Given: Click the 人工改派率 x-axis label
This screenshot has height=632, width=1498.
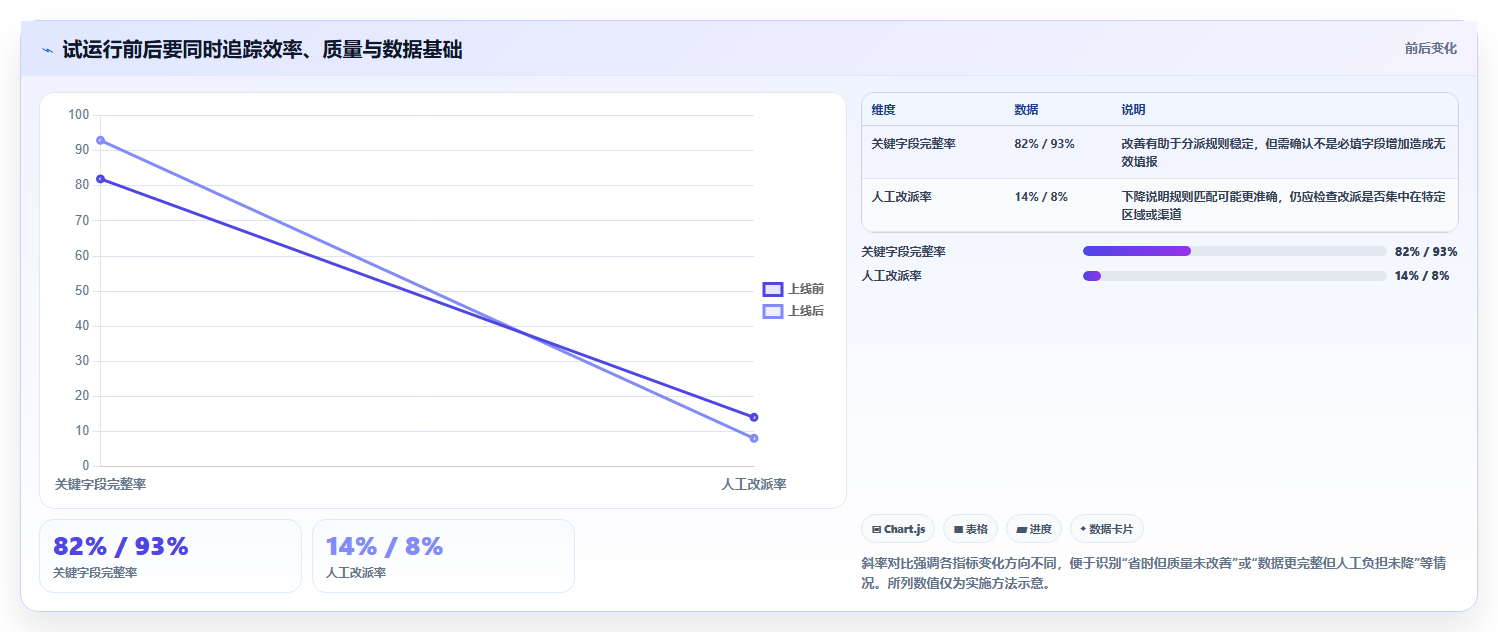Looking at the screenshot, I should click(x=754, y=484).
